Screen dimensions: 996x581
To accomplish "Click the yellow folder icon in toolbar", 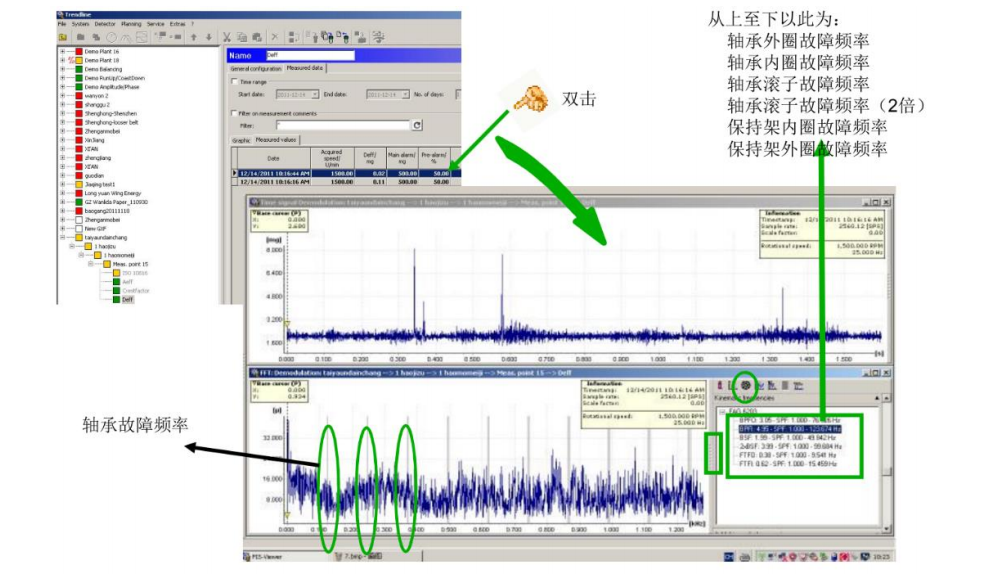I will 64,37.
